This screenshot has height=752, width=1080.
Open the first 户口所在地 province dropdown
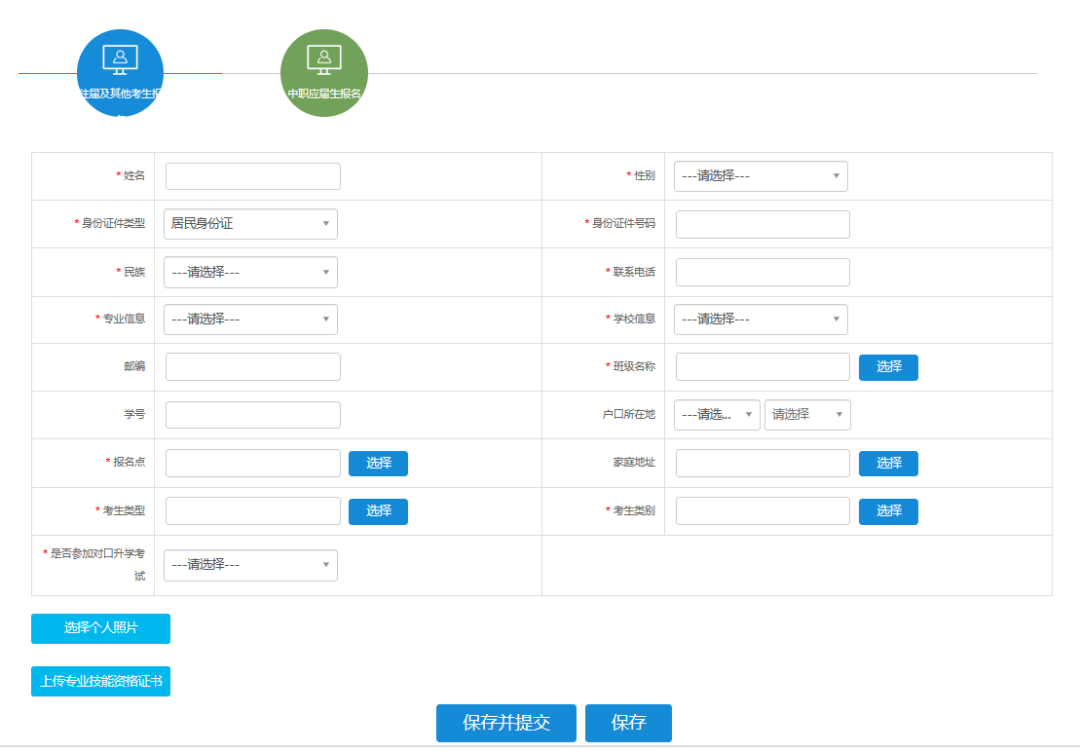click(716, 415)
